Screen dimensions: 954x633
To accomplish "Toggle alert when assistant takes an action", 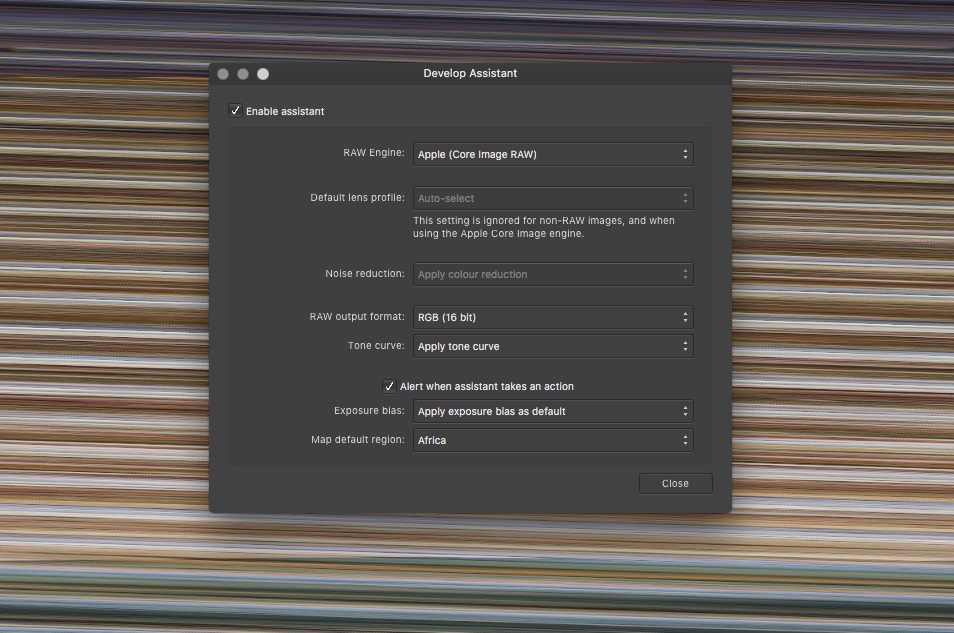I will click(389, 386).
